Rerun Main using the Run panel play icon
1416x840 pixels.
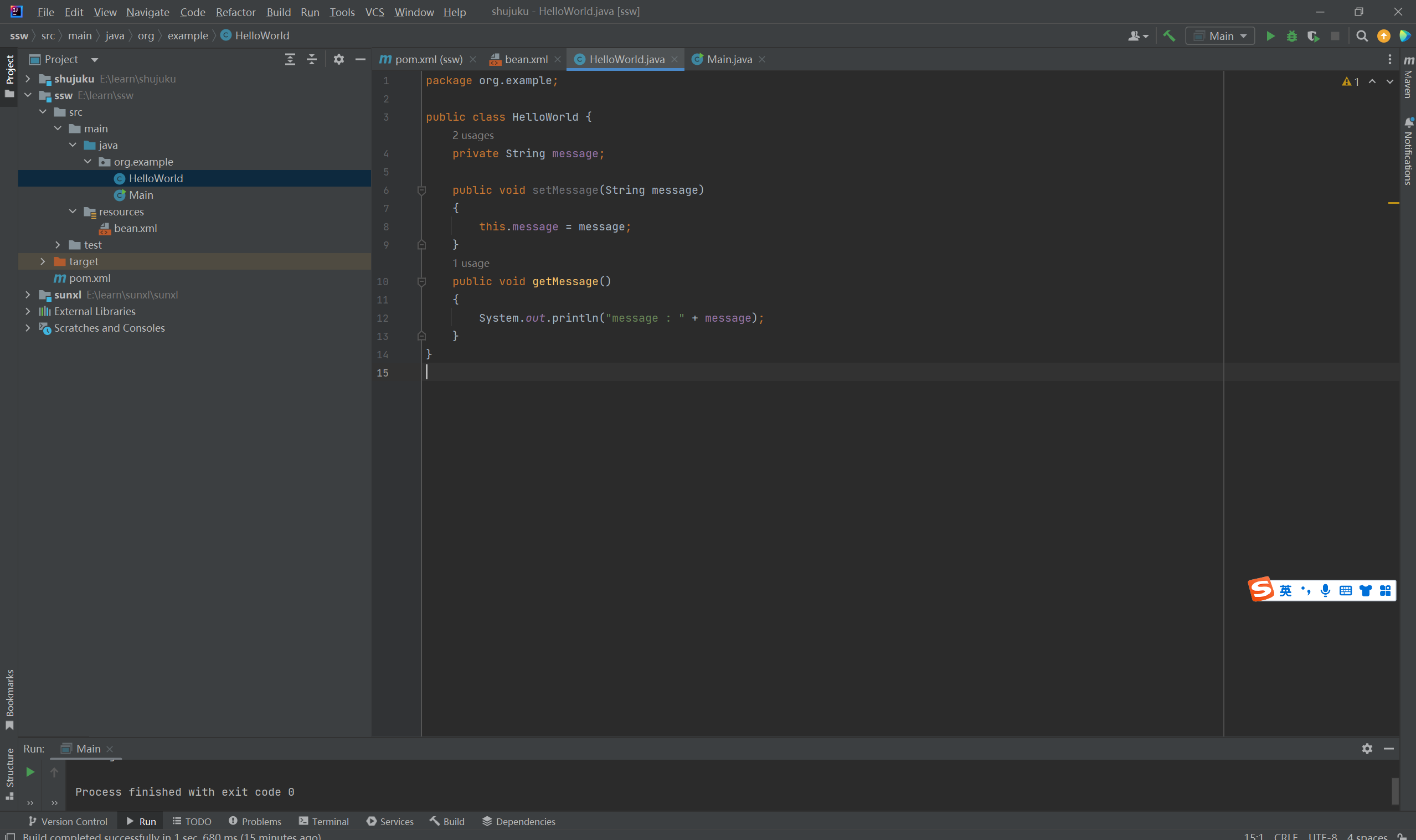(x=30, y=772)
